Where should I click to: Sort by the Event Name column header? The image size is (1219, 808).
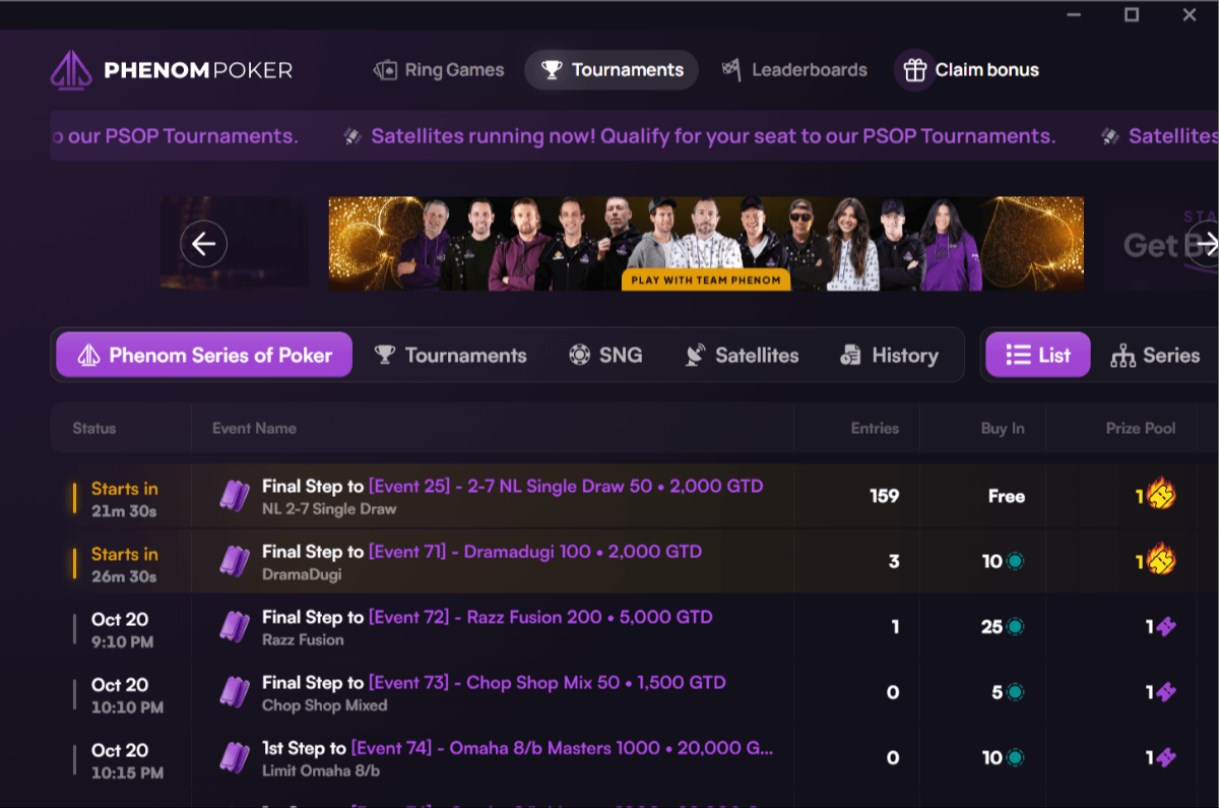(x=254, y=428)
